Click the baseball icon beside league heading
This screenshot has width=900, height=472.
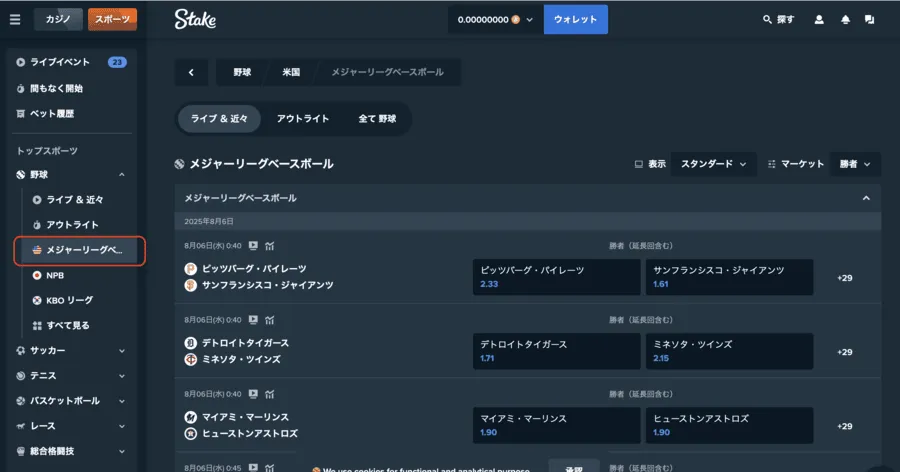click(179, 164)
